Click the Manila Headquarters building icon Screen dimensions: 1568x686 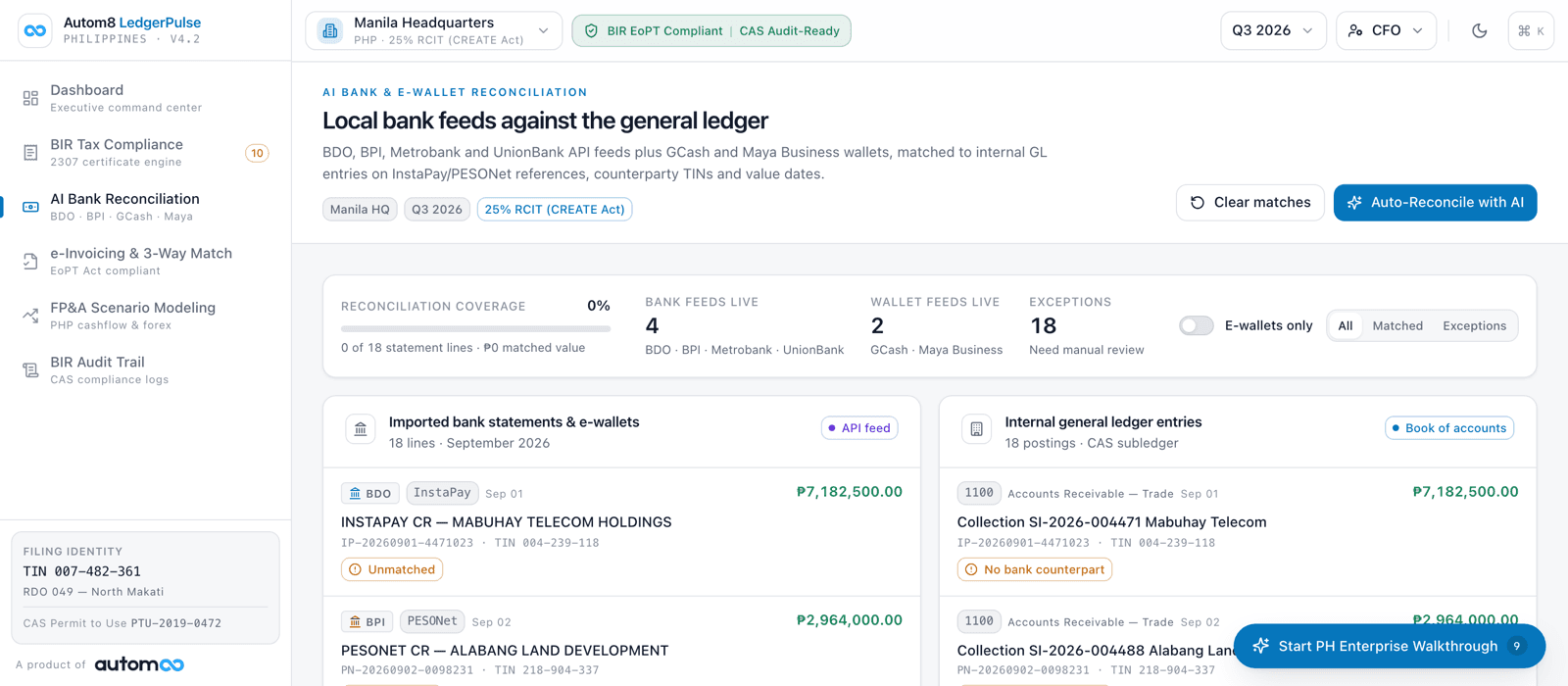330,30
